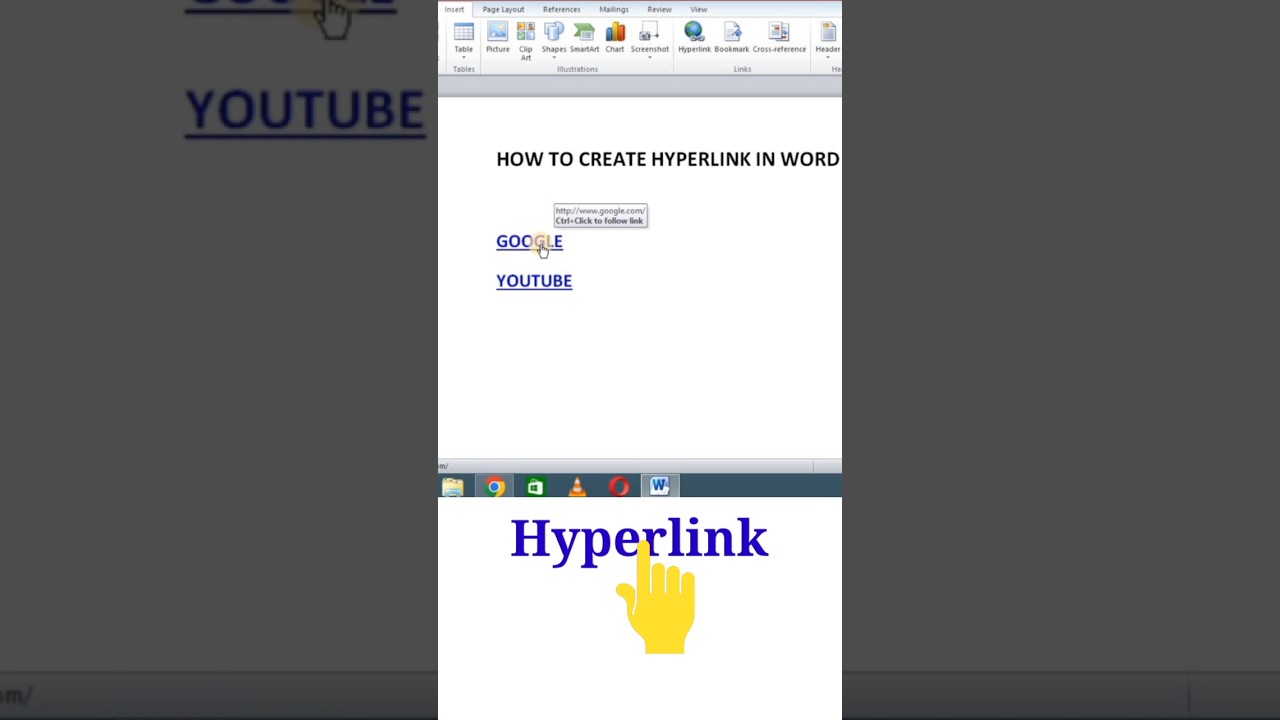Launch the Windows Store taskbar icon
Screen dimensions: 1280x720
535,487
